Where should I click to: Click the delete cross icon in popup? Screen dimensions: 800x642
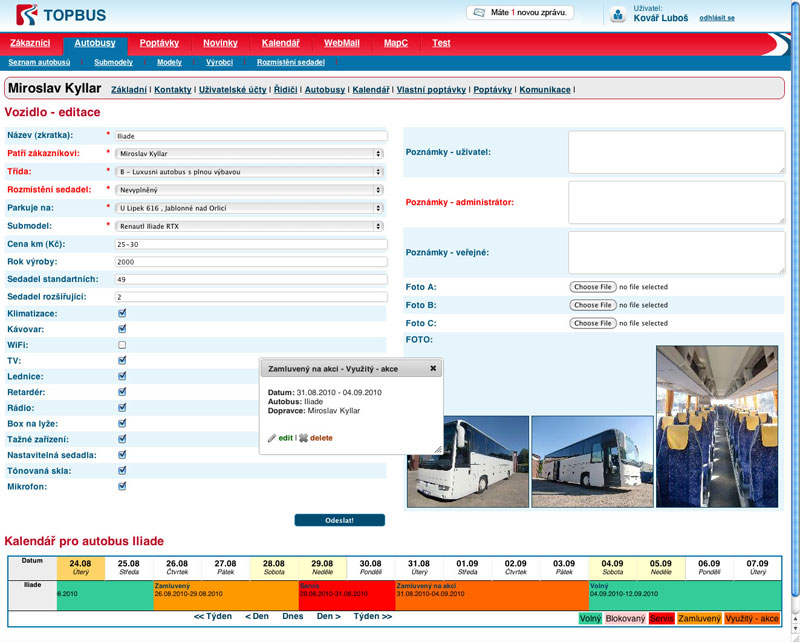point(303,438)
